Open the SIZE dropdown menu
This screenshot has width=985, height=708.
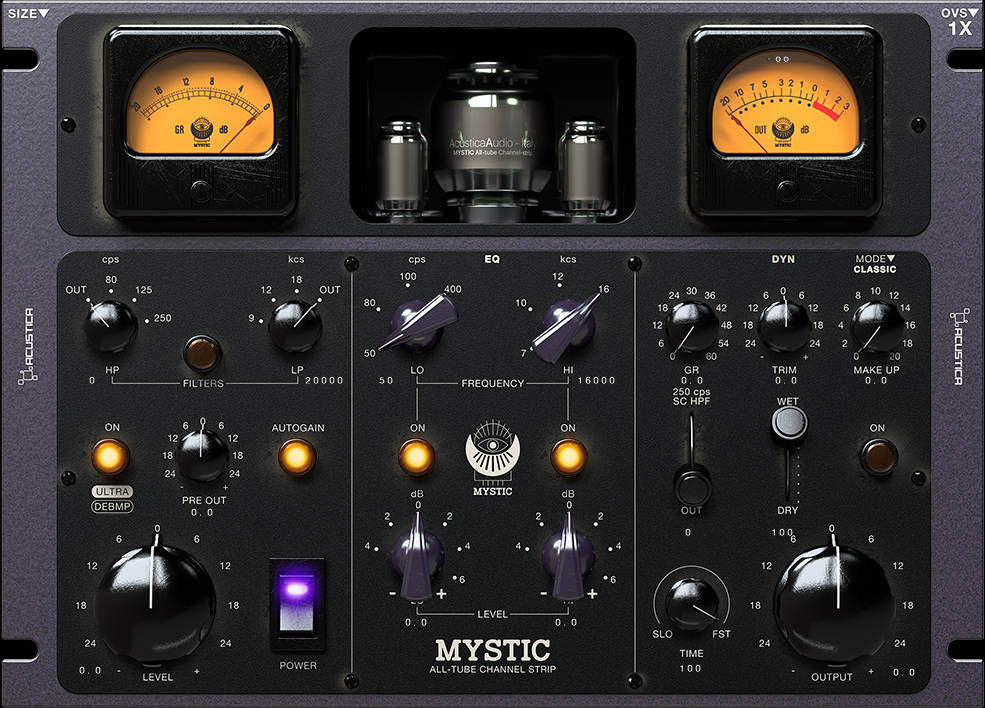[x=28, y=13]
